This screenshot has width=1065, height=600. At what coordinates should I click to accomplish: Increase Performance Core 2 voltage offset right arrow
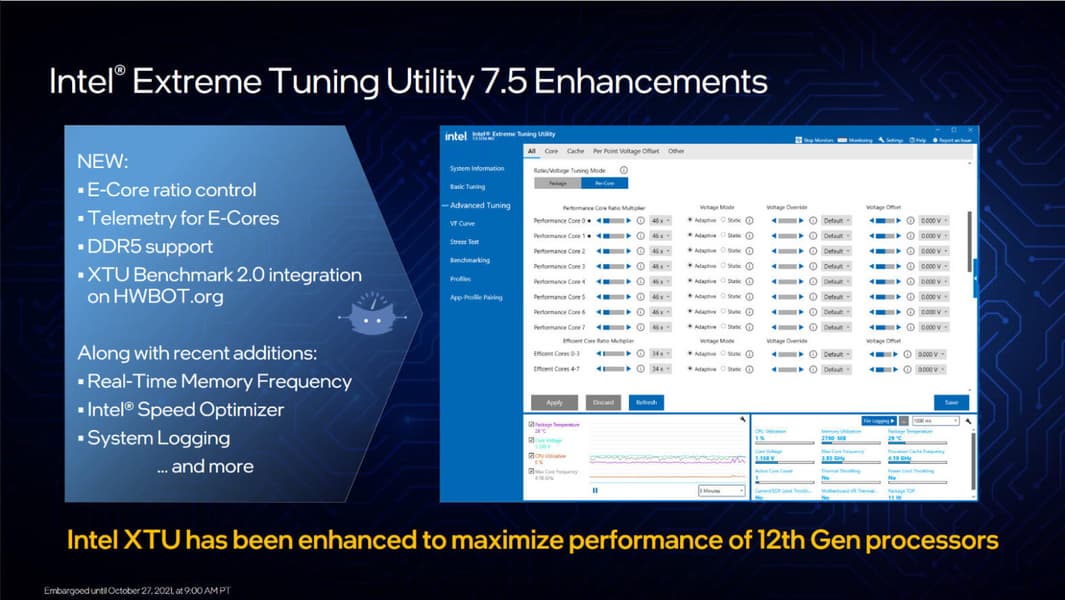[899, 251]
